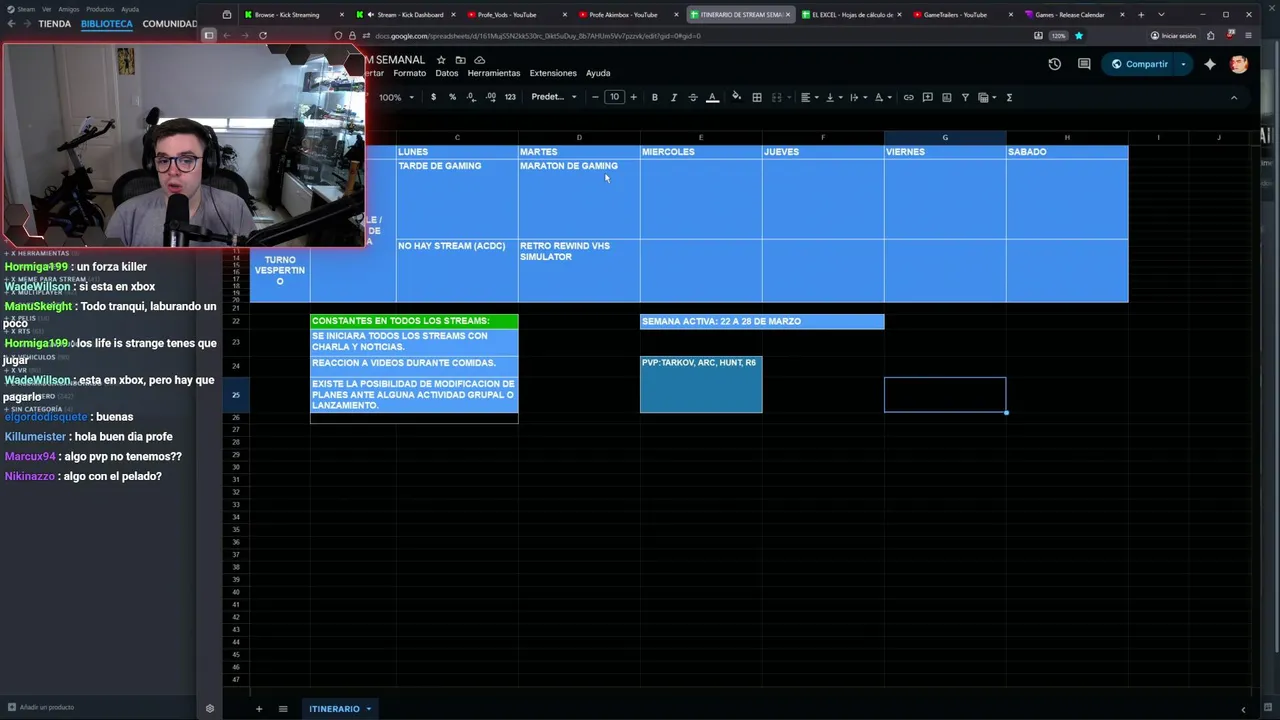Open the Predet font family dropdown
Viewport: 1280px width, 720px height.
click(x=553, y=97)
